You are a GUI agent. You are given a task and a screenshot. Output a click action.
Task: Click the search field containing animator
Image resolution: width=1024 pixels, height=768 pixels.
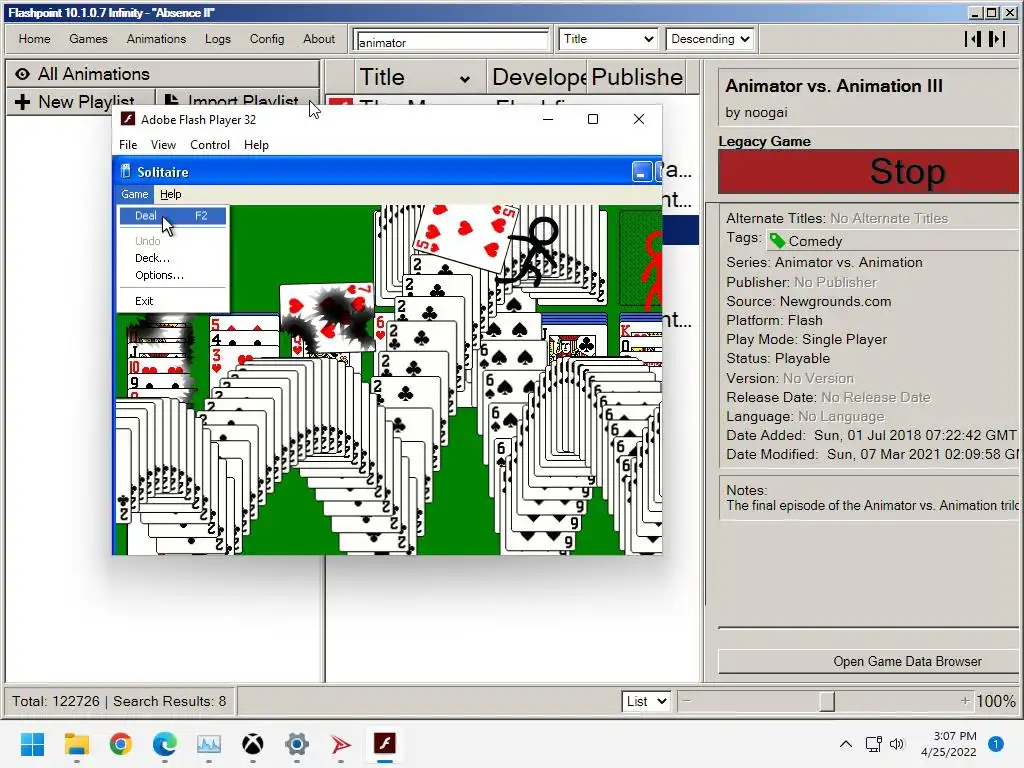451,42
